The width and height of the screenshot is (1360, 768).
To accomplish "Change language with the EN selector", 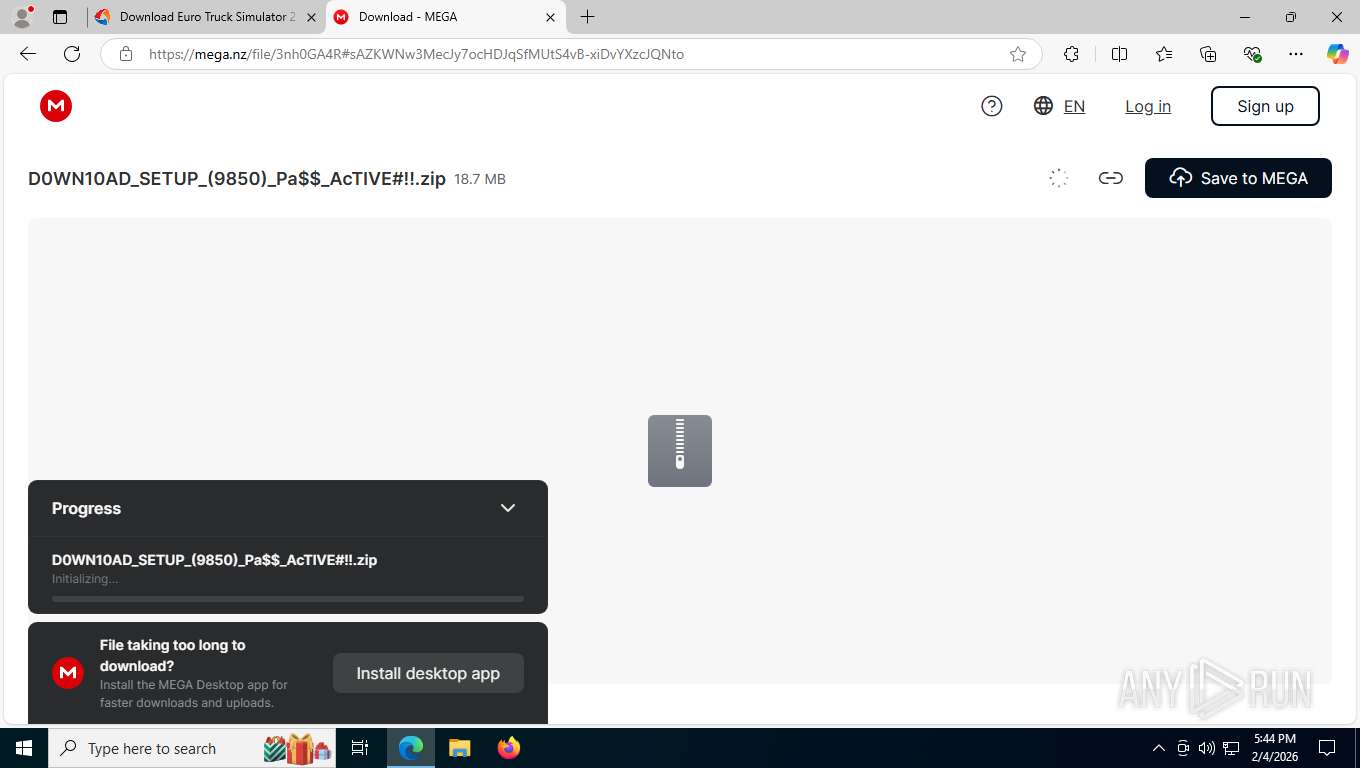I will coord(1074,106).
